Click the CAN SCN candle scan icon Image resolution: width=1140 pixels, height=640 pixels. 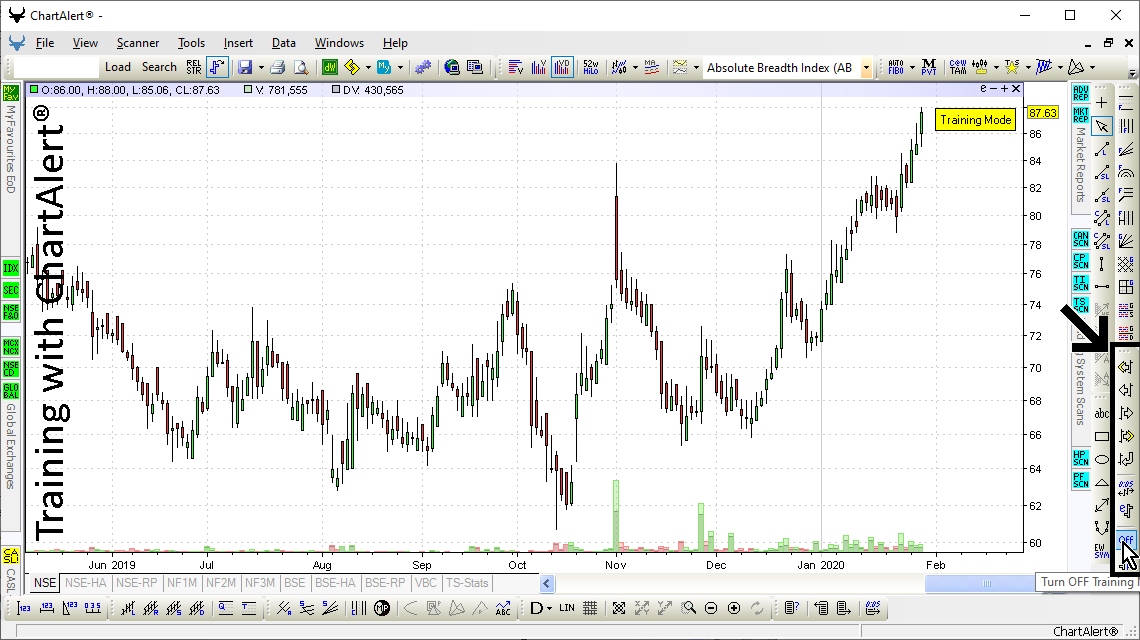coord(1080,239)
